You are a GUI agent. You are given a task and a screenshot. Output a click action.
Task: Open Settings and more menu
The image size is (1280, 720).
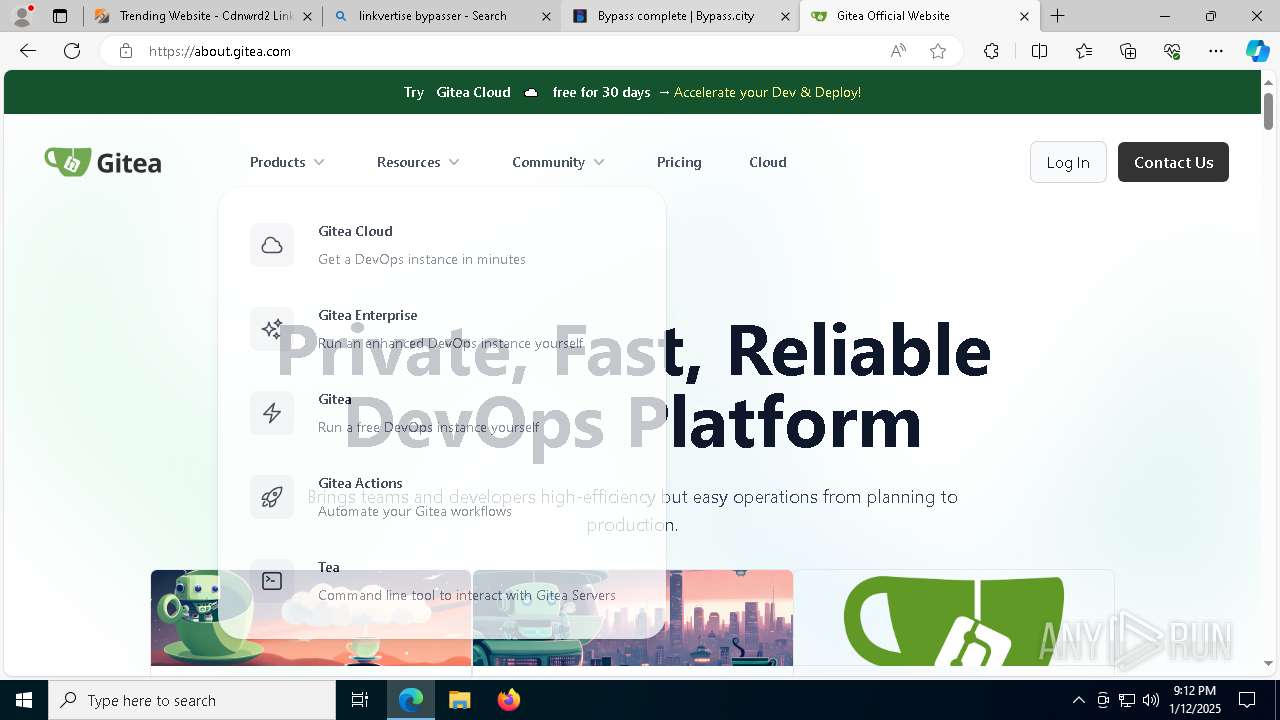pos(1216,51)
